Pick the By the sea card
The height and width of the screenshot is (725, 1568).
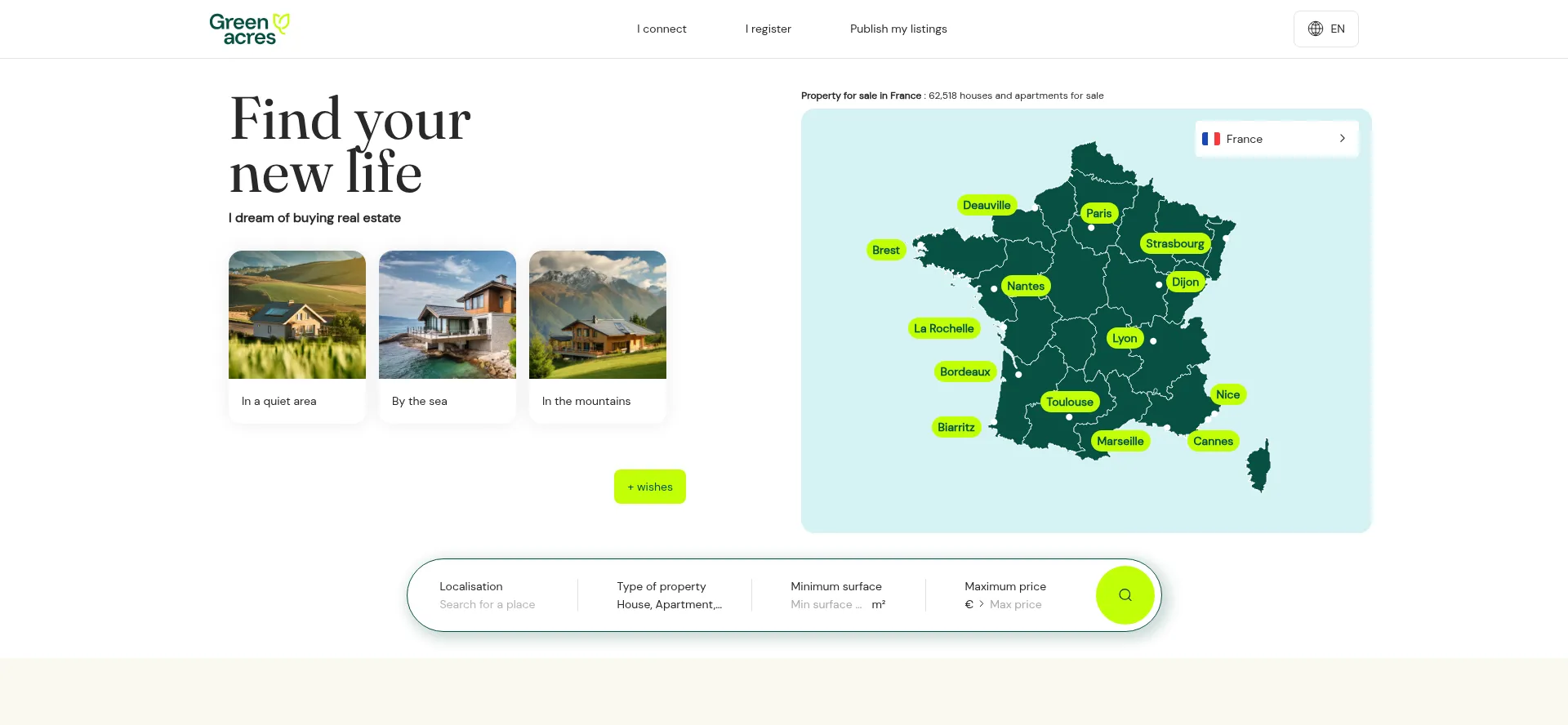point(448,336)
